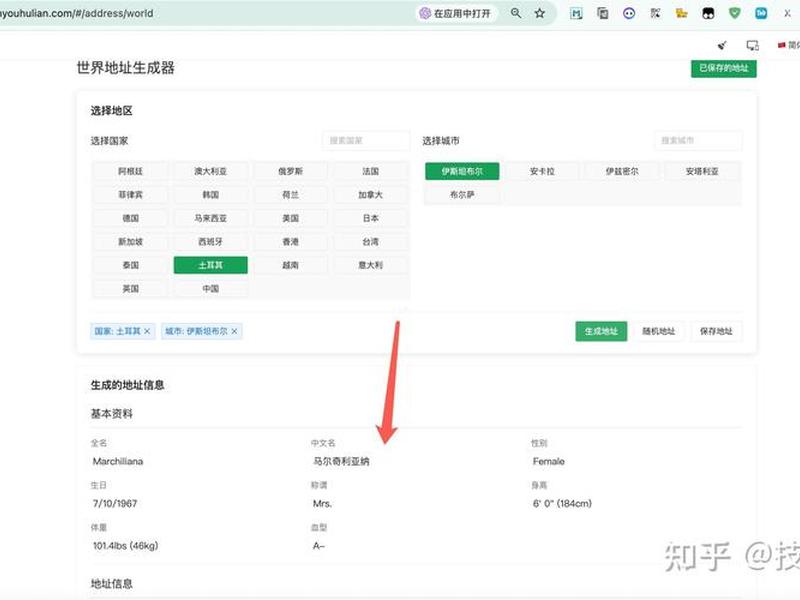Open the yellow folders extension icon
Viewport: 800px width, 600px height.
[682, 13]
